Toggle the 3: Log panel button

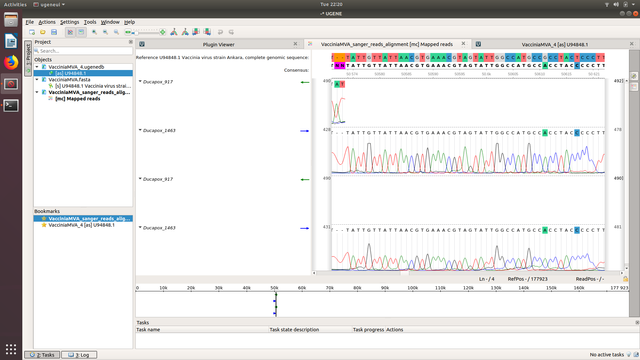(79, 355)
